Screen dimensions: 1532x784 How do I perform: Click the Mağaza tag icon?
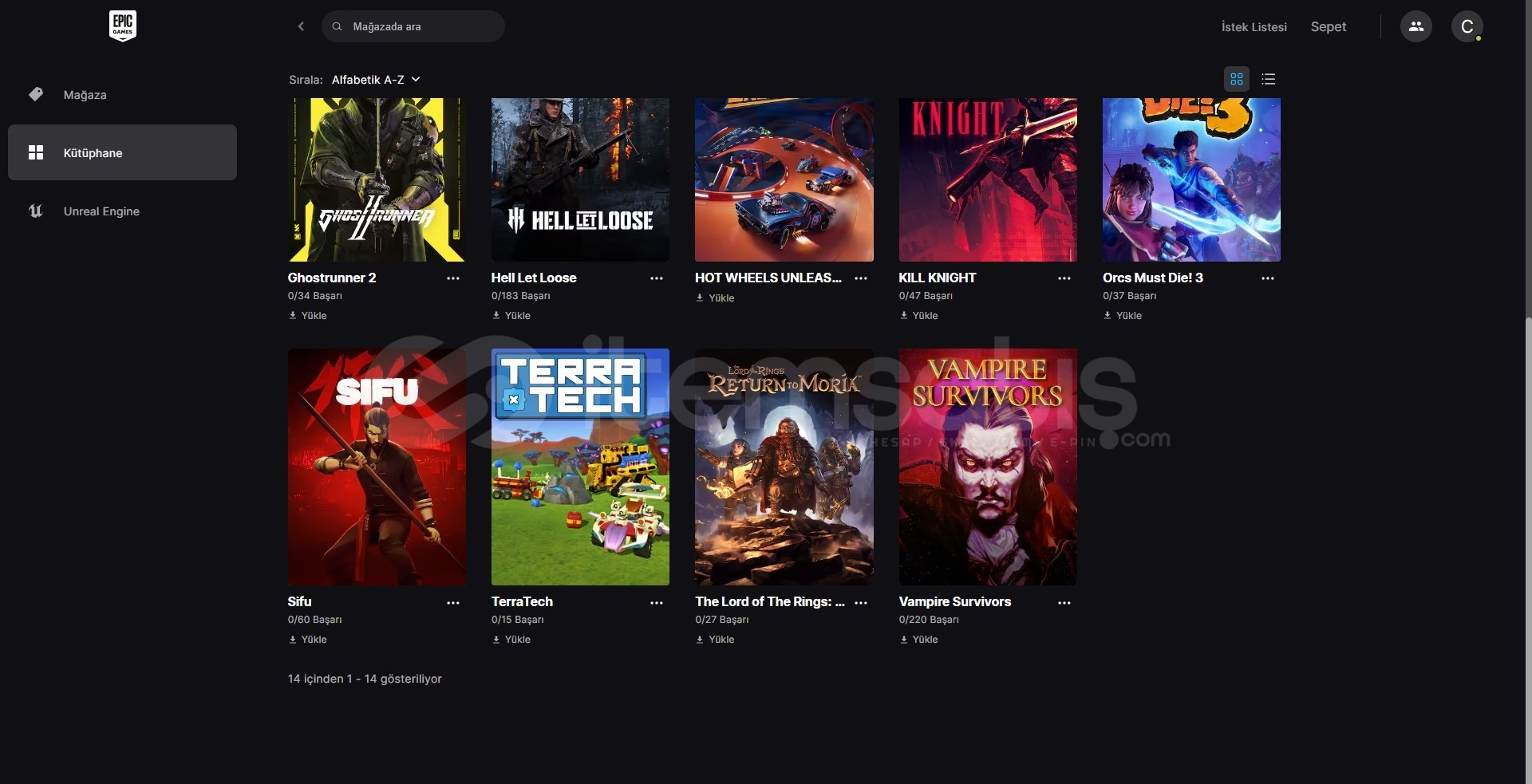(x=36, y=94)
